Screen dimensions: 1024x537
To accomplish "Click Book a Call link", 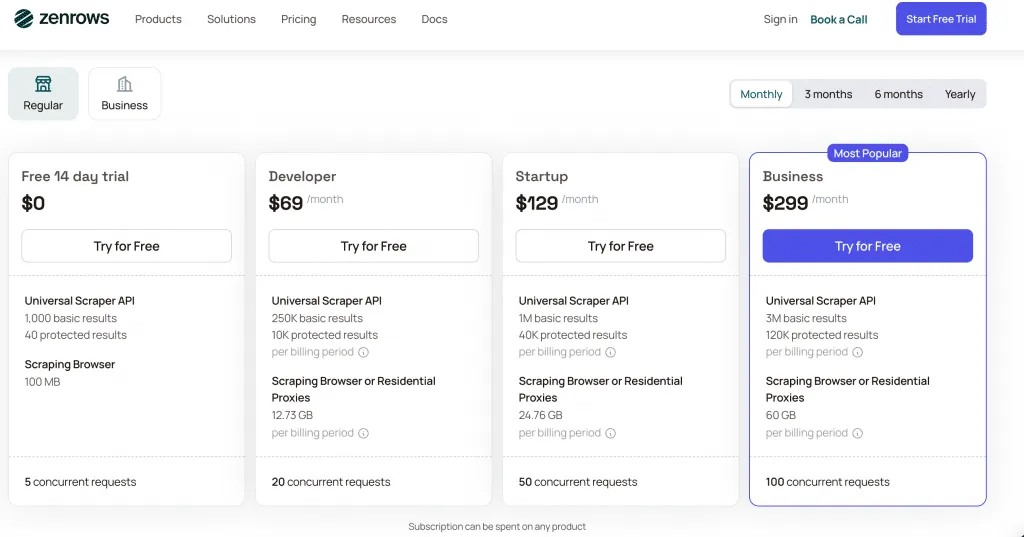I will (839, 20).
